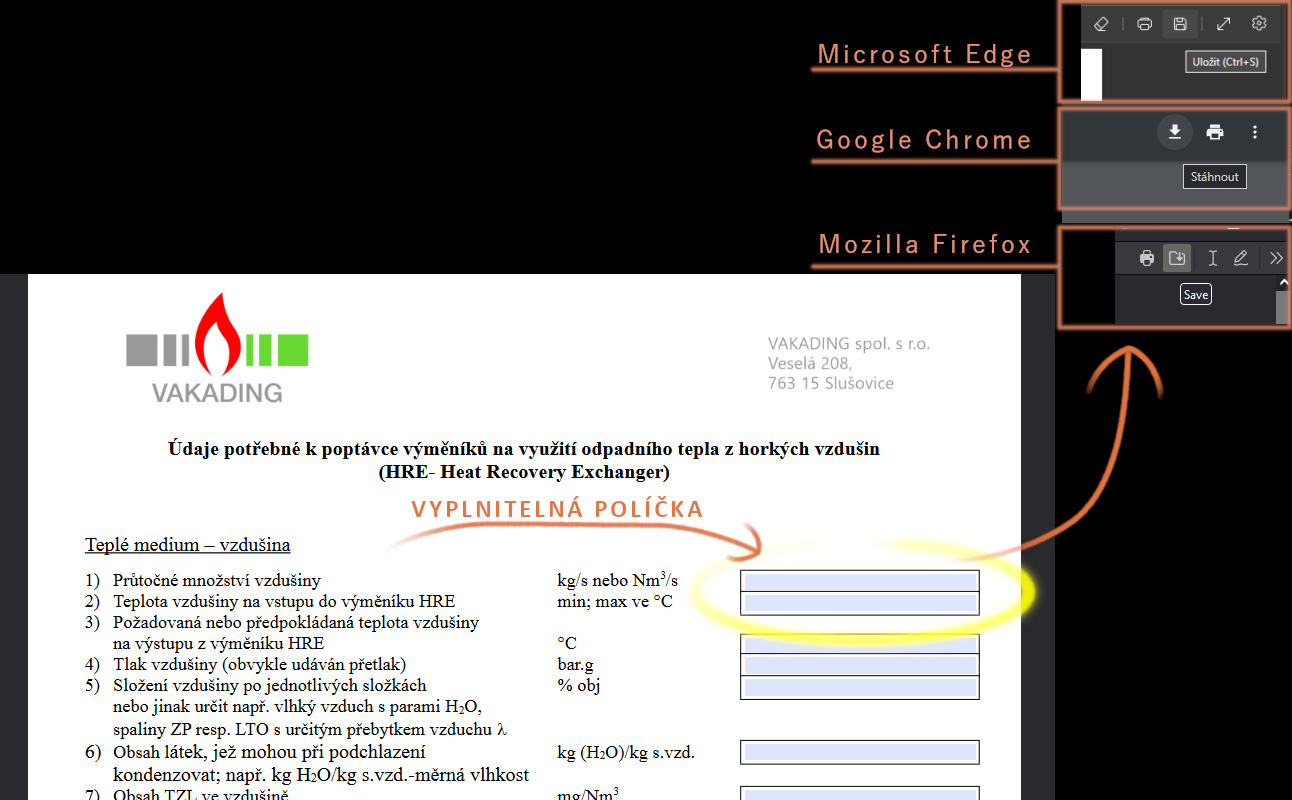Select the eraser tool in Edge toolbar
Image resolution: width=1292 pixels, height=800 pixels.
pyautogui.click(x=1100, y=24)
